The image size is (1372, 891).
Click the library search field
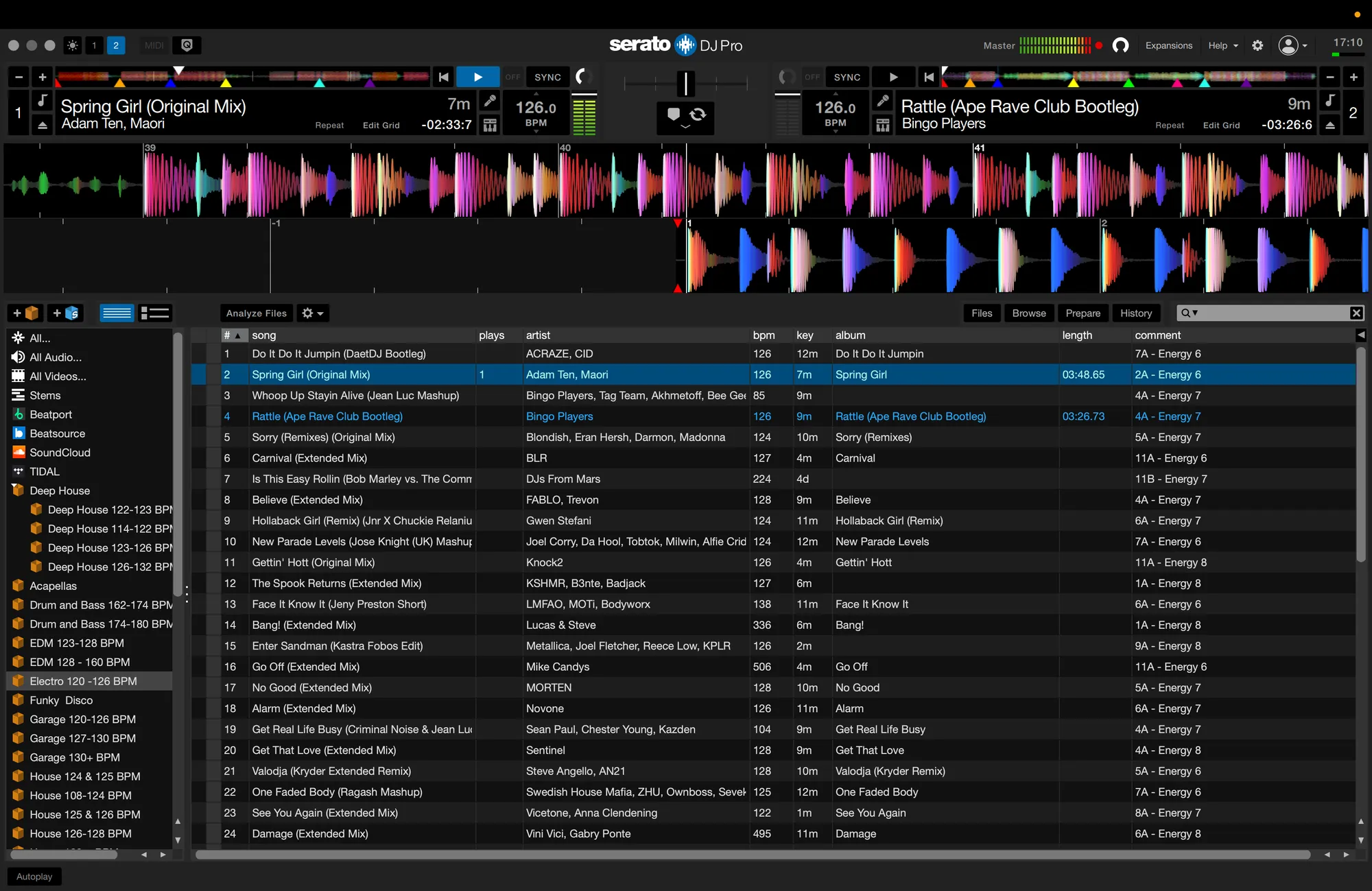[x=1273, y=313]
